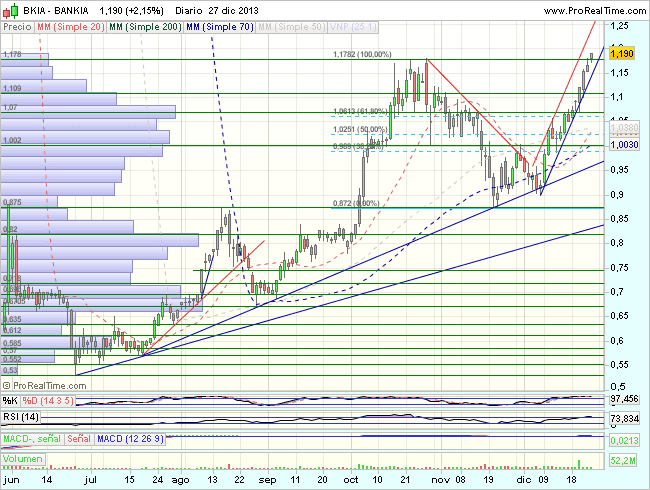Click the 1,07 horizontal level label
The width and height of the screenshot is (650, 490).
(x=10, y=107)
